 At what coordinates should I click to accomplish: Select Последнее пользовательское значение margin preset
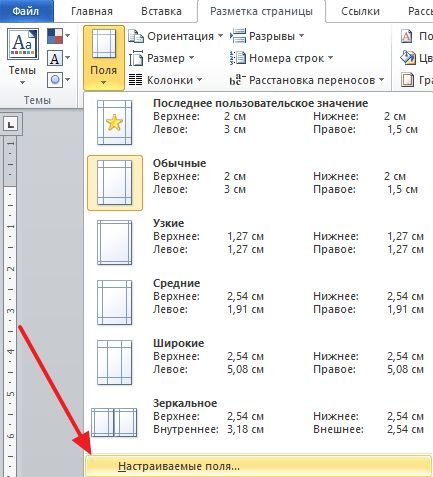(259, 123)
